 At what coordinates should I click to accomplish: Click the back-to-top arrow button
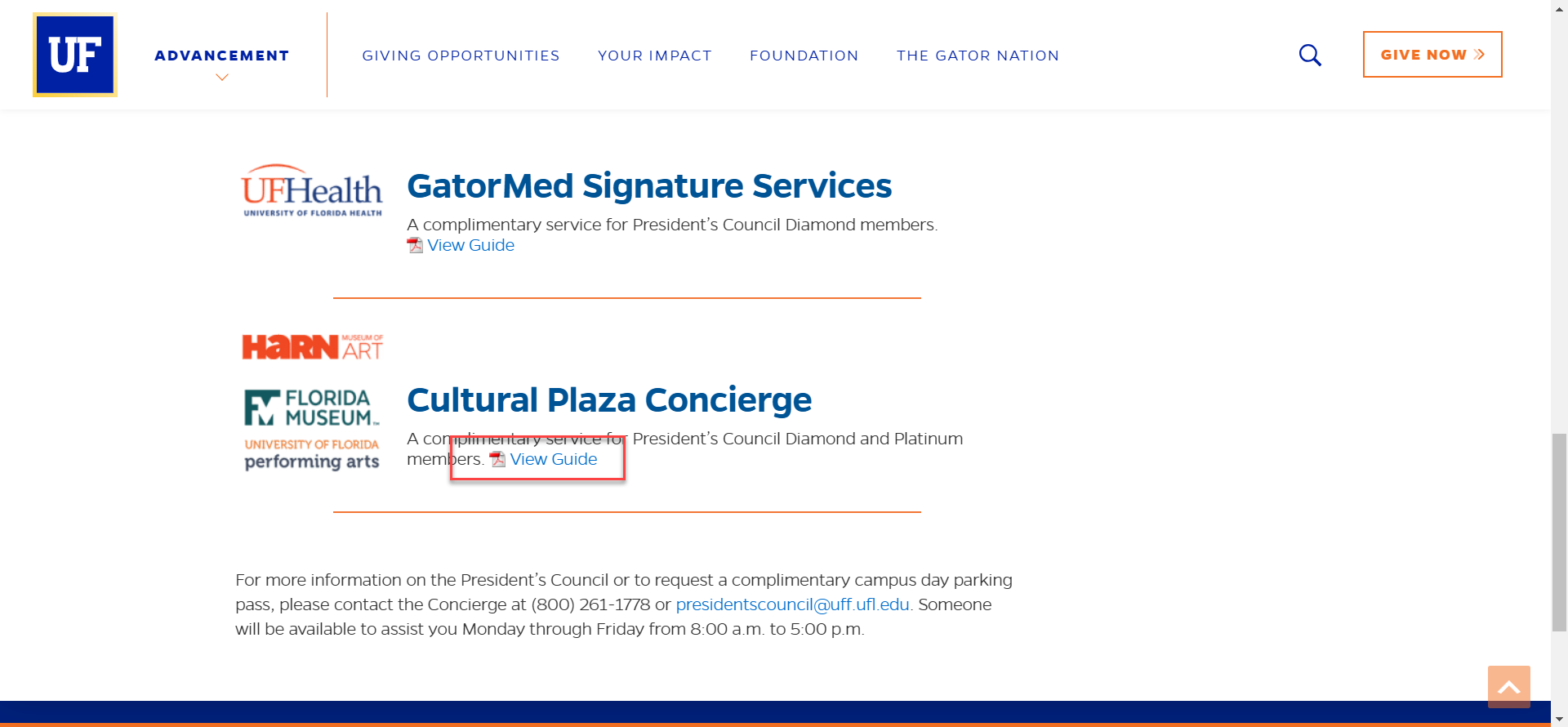pos(1508,687)
